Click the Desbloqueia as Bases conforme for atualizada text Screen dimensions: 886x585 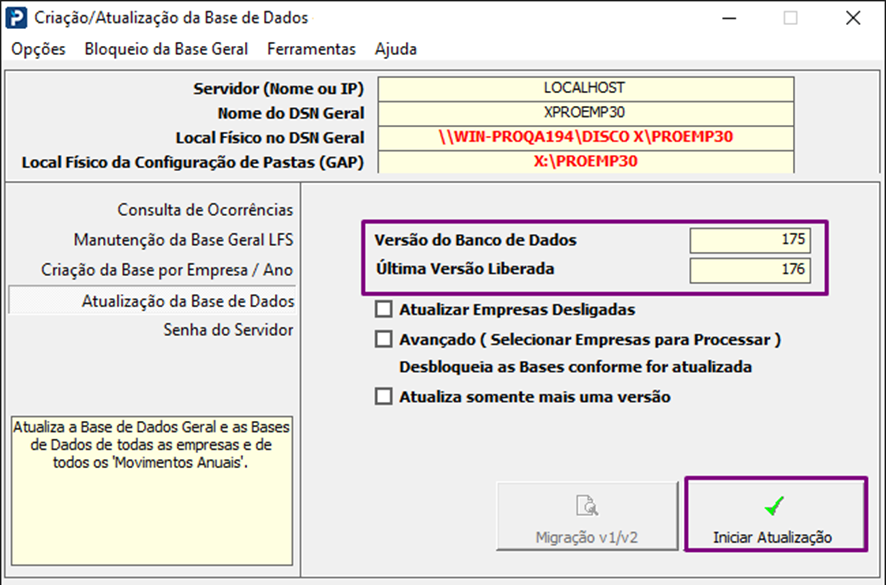[575, 367]
